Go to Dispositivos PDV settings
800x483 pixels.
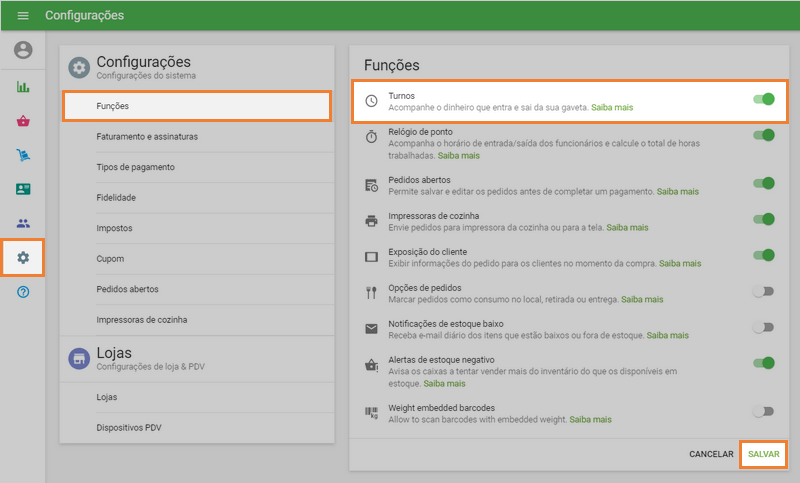129,427
